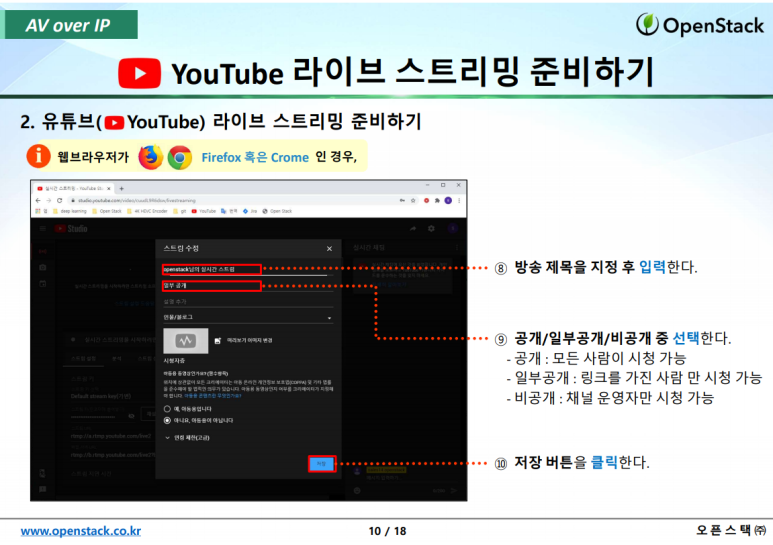Click the YouTube Studio logo
773x545 pixels.
pyautogui.click(x=71, y=229)
